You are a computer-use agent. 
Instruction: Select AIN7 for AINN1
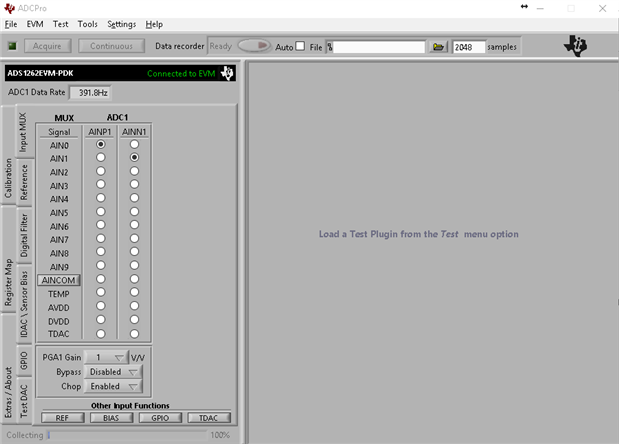tap(135, 238)
